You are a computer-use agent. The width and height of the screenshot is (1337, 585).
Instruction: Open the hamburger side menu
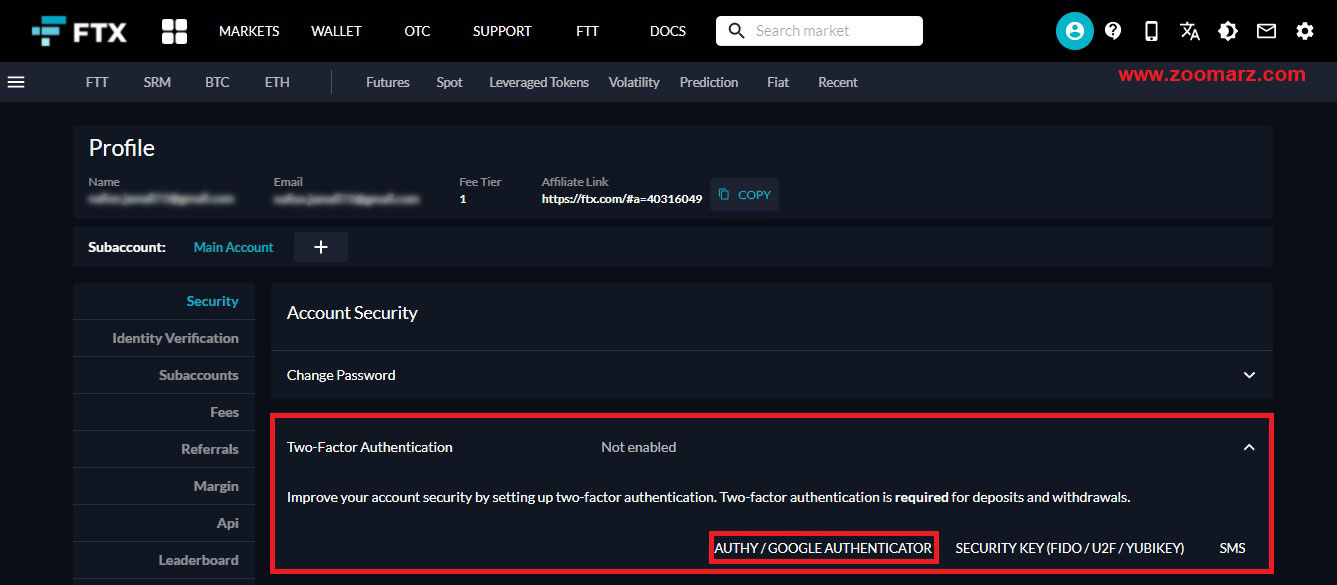tap(16, 82)
